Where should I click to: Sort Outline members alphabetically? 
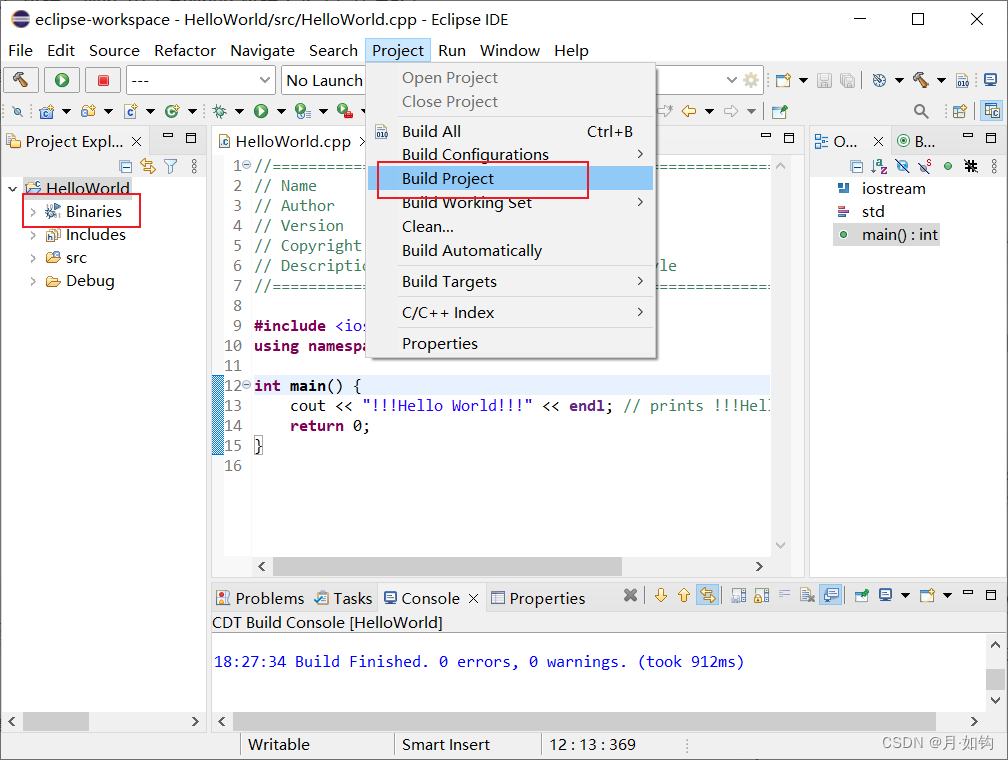tap(878, 165)
